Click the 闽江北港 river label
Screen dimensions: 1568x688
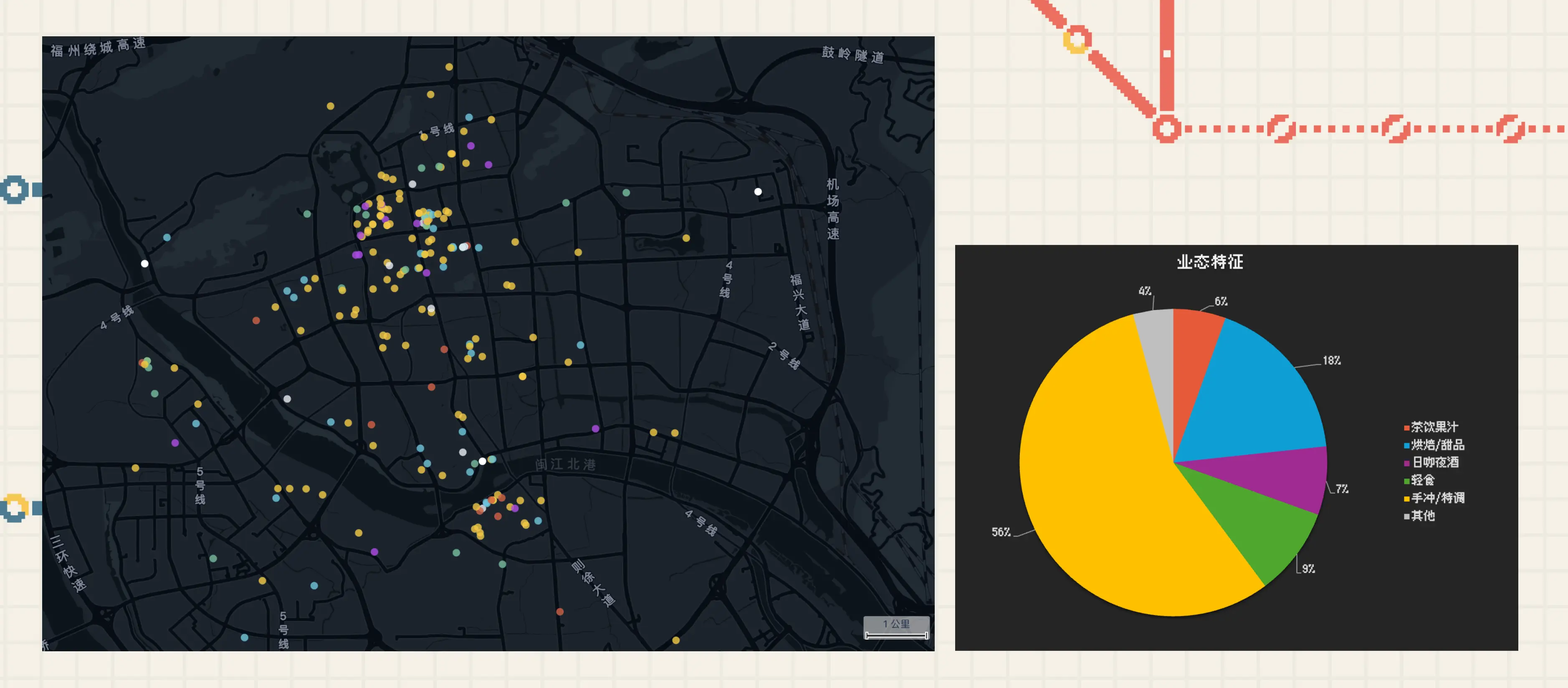click(566, 465)
